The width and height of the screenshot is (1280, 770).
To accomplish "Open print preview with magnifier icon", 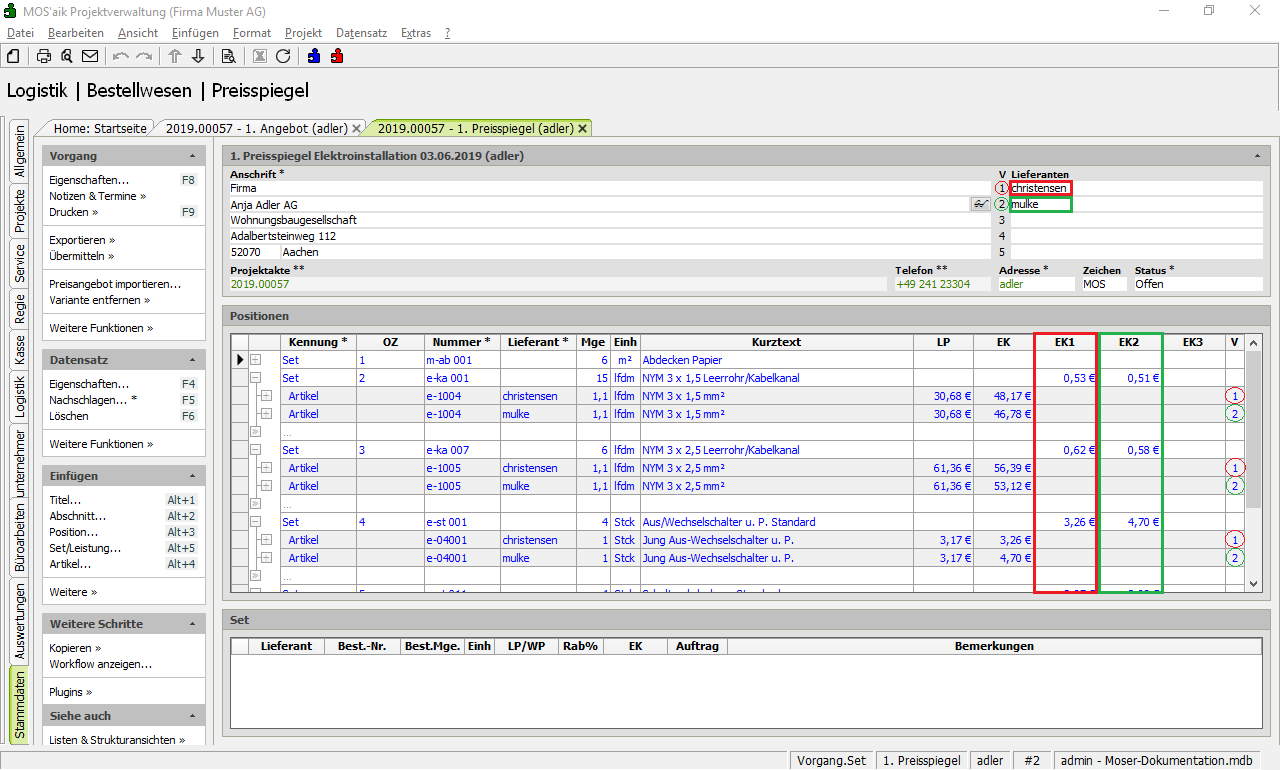I will (x=66, y=56).
